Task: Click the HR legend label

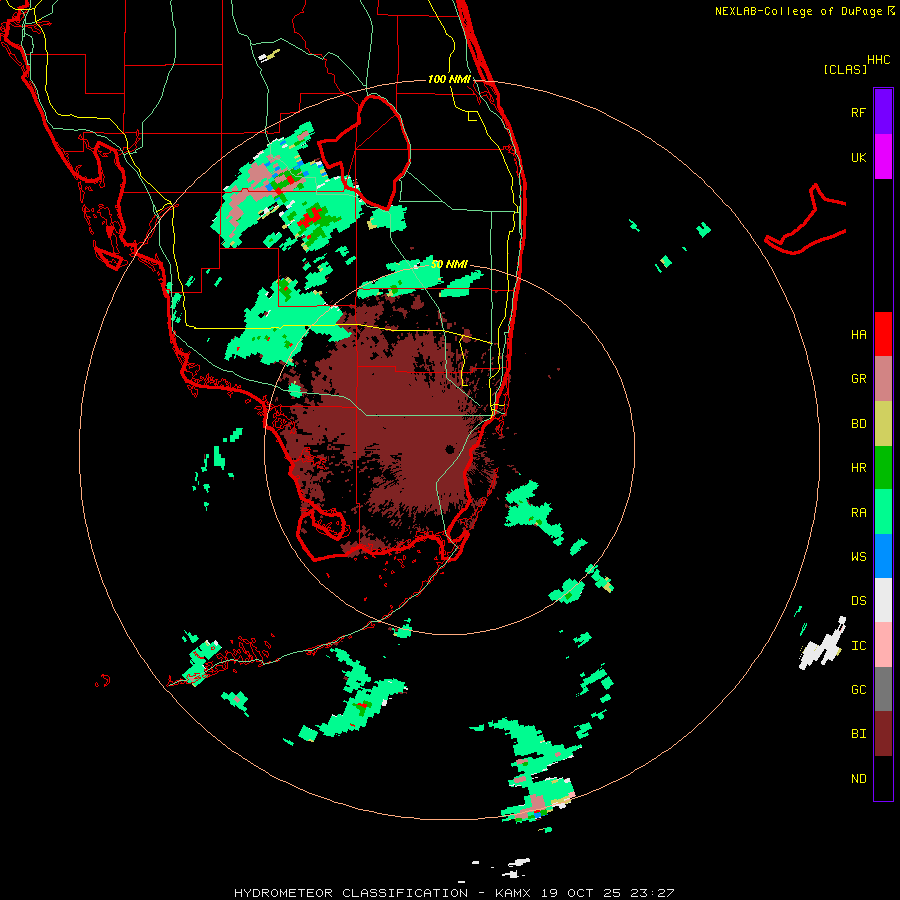Action: click(858, 468)
